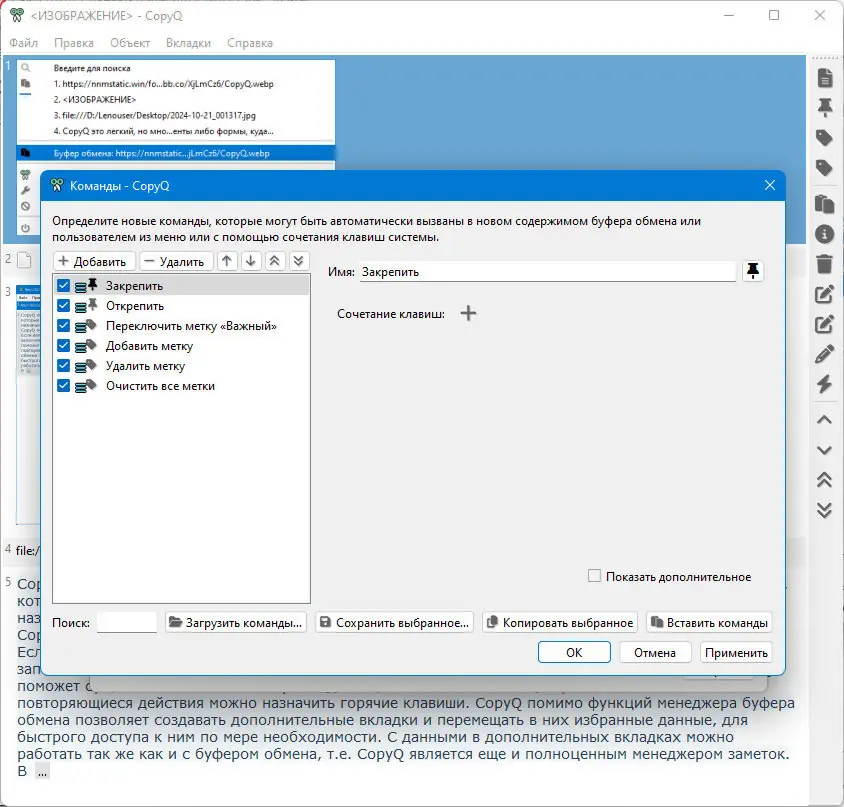Enable Показать дополнительное checkbox
844x807 pixels.
594,576
